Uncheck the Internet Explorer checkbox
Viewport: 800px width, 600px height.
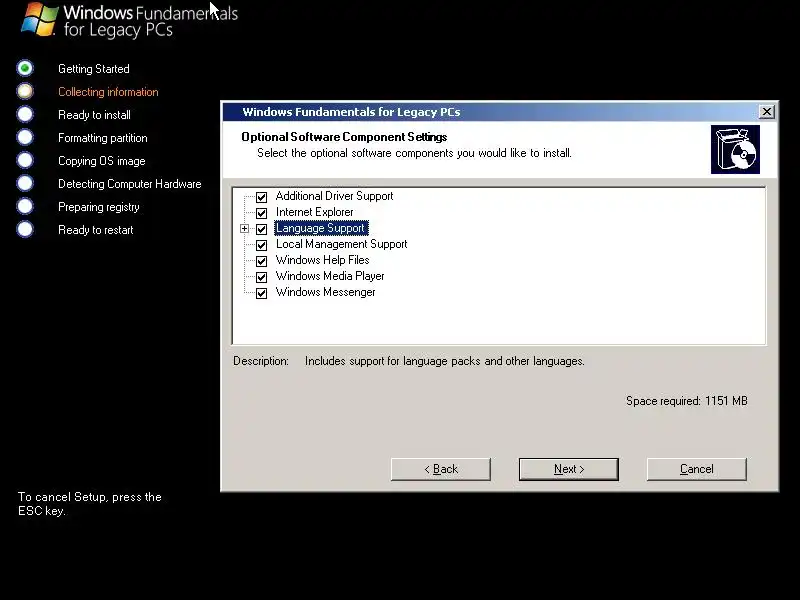pos(261,213)
